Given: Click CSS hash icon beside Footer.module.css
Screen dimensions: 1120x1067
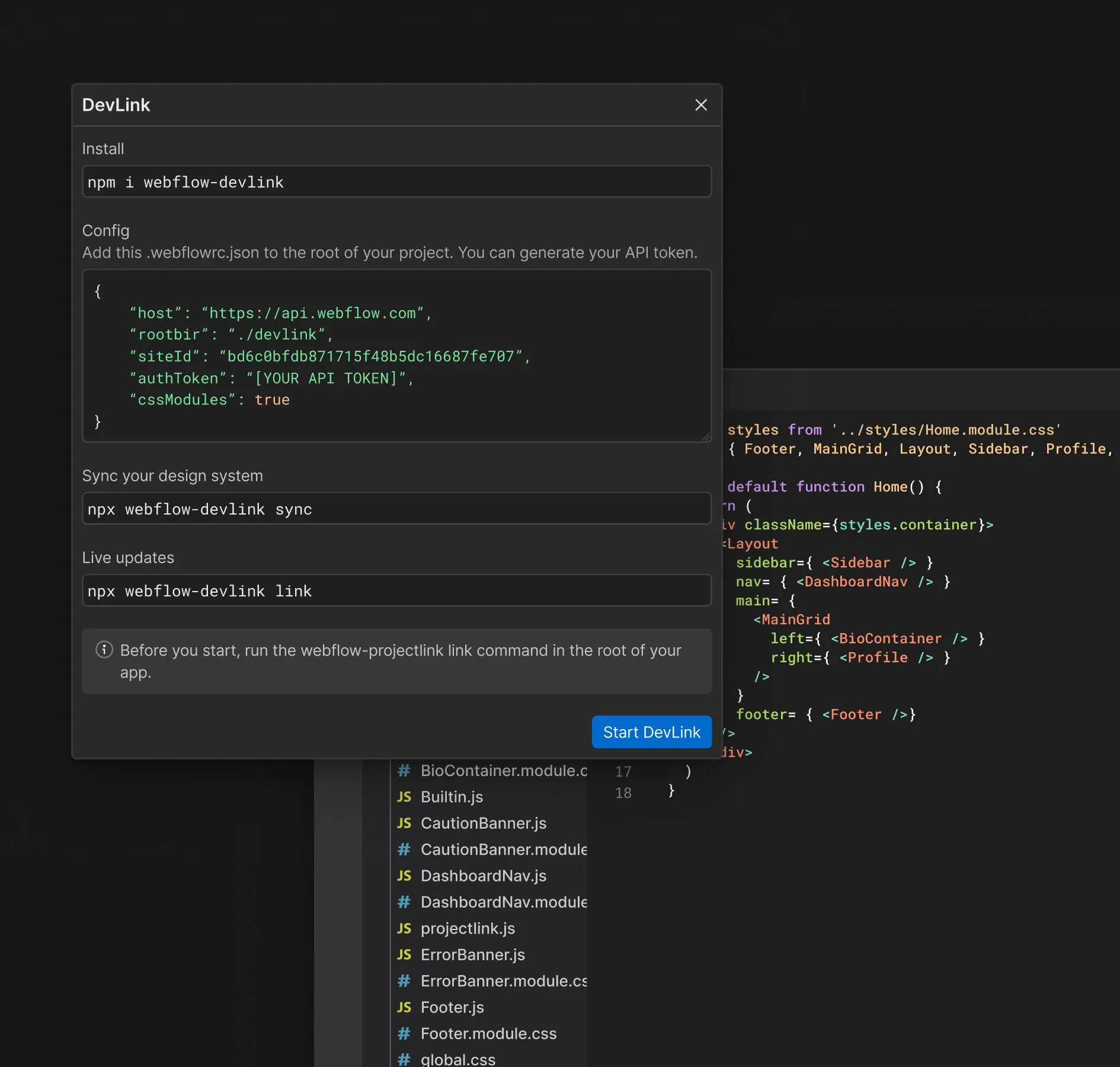Looking at the screenshot, I should click(x=404, y=1034).
